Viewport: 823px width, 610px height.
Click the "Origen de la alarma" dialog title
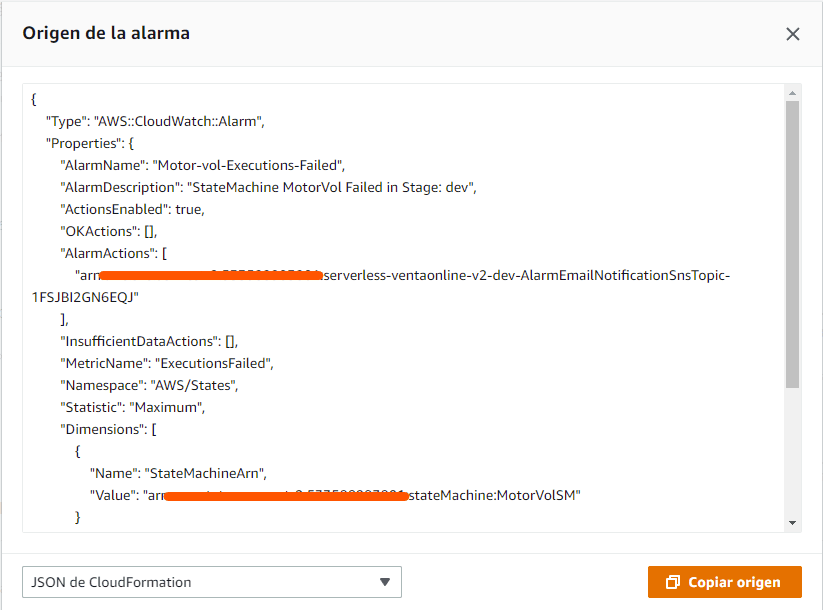tap(106, 33)
